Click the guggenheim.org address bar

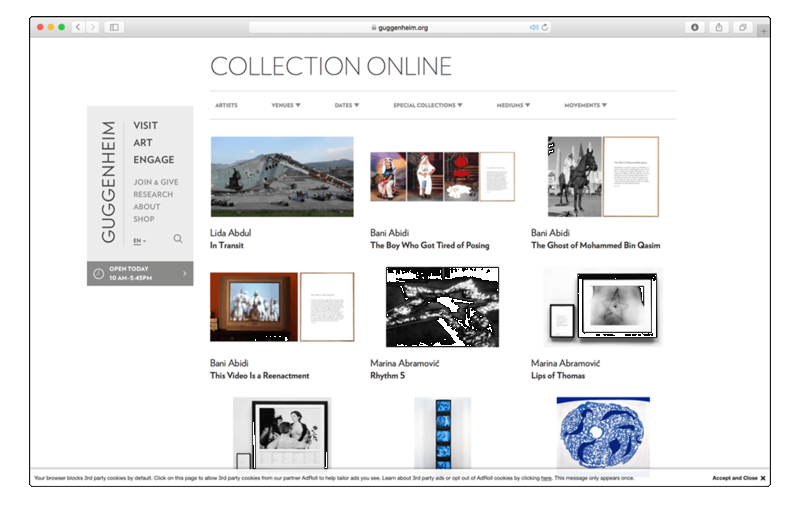click(x=400, y=27)
